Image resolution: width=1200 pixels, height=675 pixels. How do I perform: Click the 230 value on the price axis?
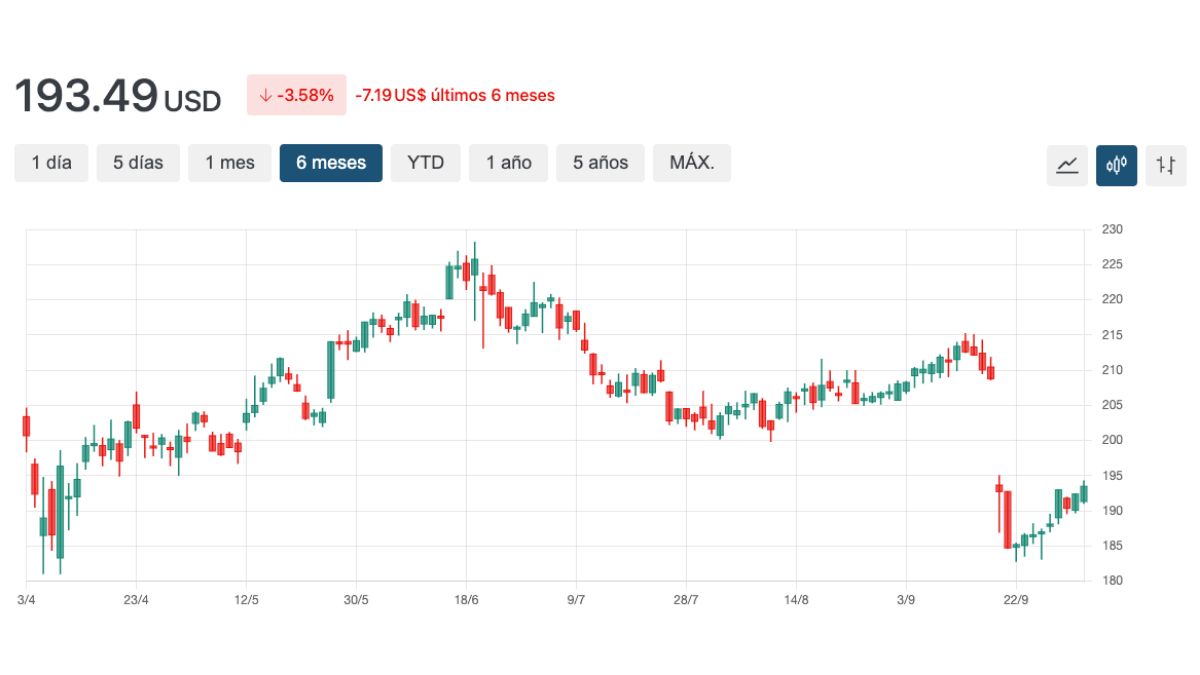click(1113, 230)
